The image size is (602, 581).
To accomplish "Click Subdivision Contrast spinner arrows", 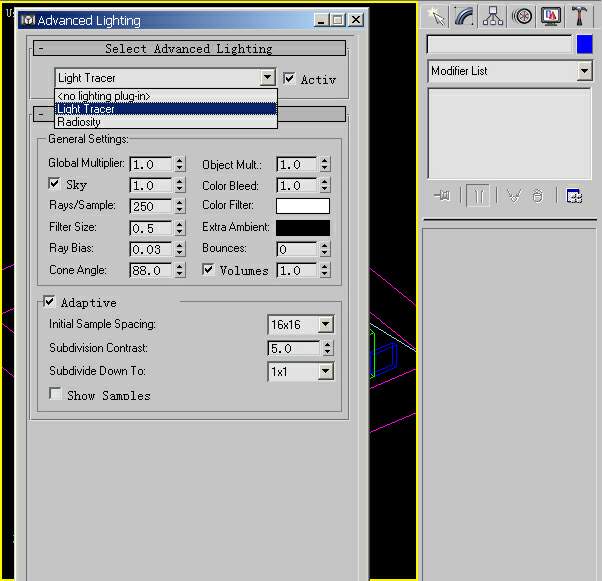I will click(327, 348).
